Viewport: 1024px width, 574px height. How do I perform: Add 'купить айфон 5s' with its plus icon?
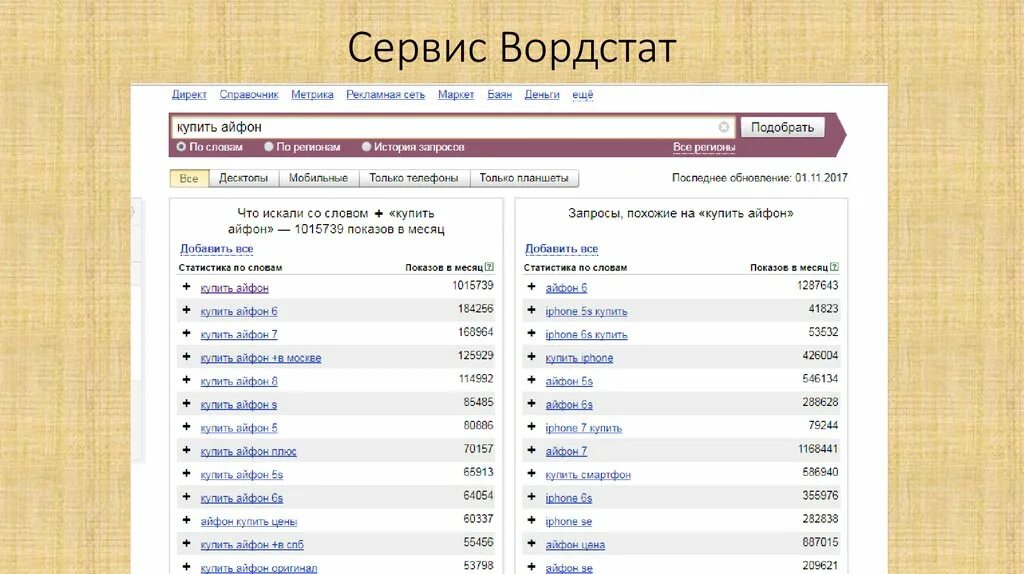pos(187,473)
